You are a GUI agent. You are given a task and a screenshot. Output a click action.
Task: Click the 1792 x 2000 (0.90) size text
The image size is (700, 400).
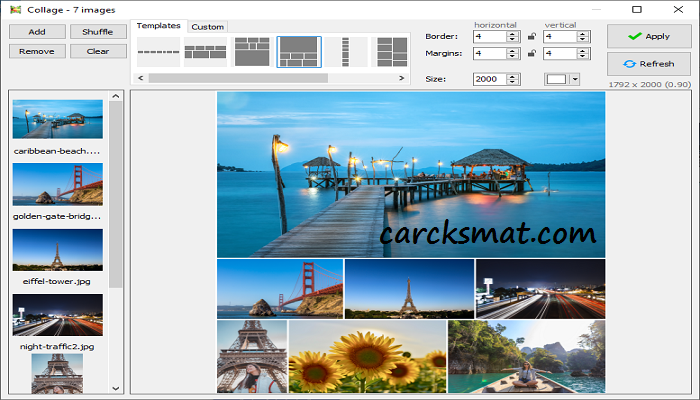pos(650,84)
